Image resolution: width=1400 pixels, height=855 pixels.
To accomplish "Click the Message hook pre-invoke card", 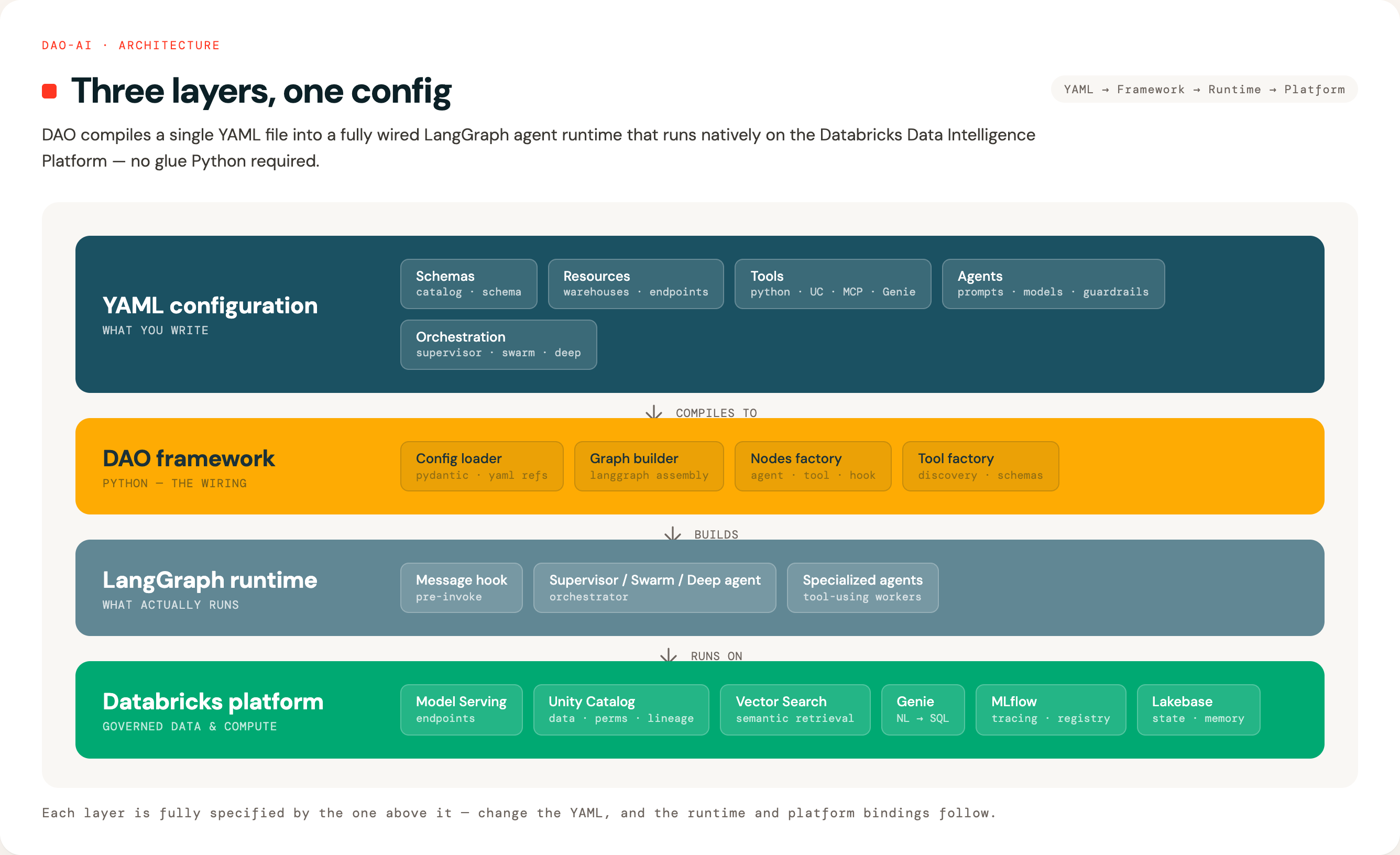I will coord(461,587).
